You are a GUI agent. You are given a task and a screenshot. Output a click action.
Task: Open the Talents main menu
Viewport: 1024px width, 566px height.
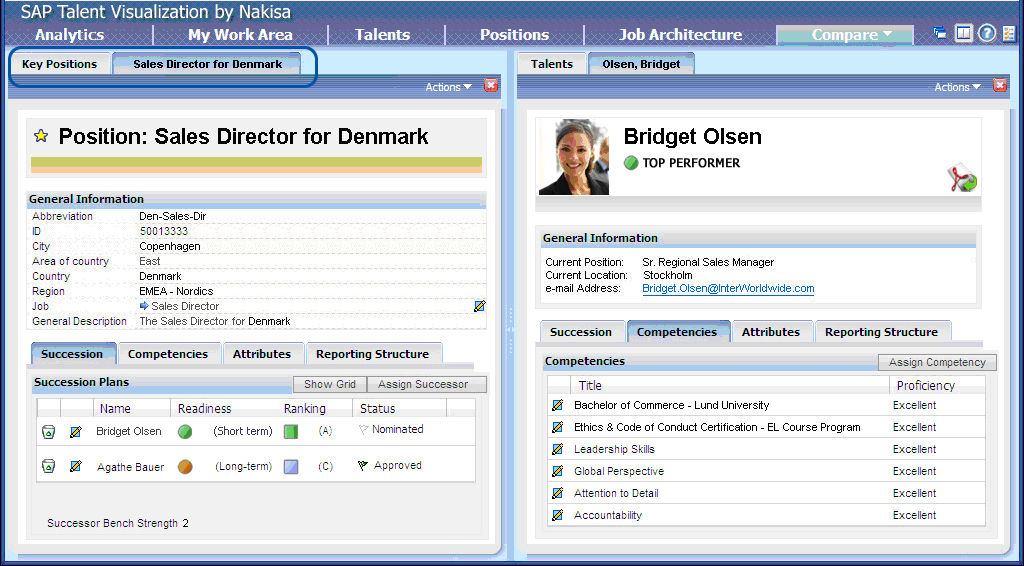(383, 35)
